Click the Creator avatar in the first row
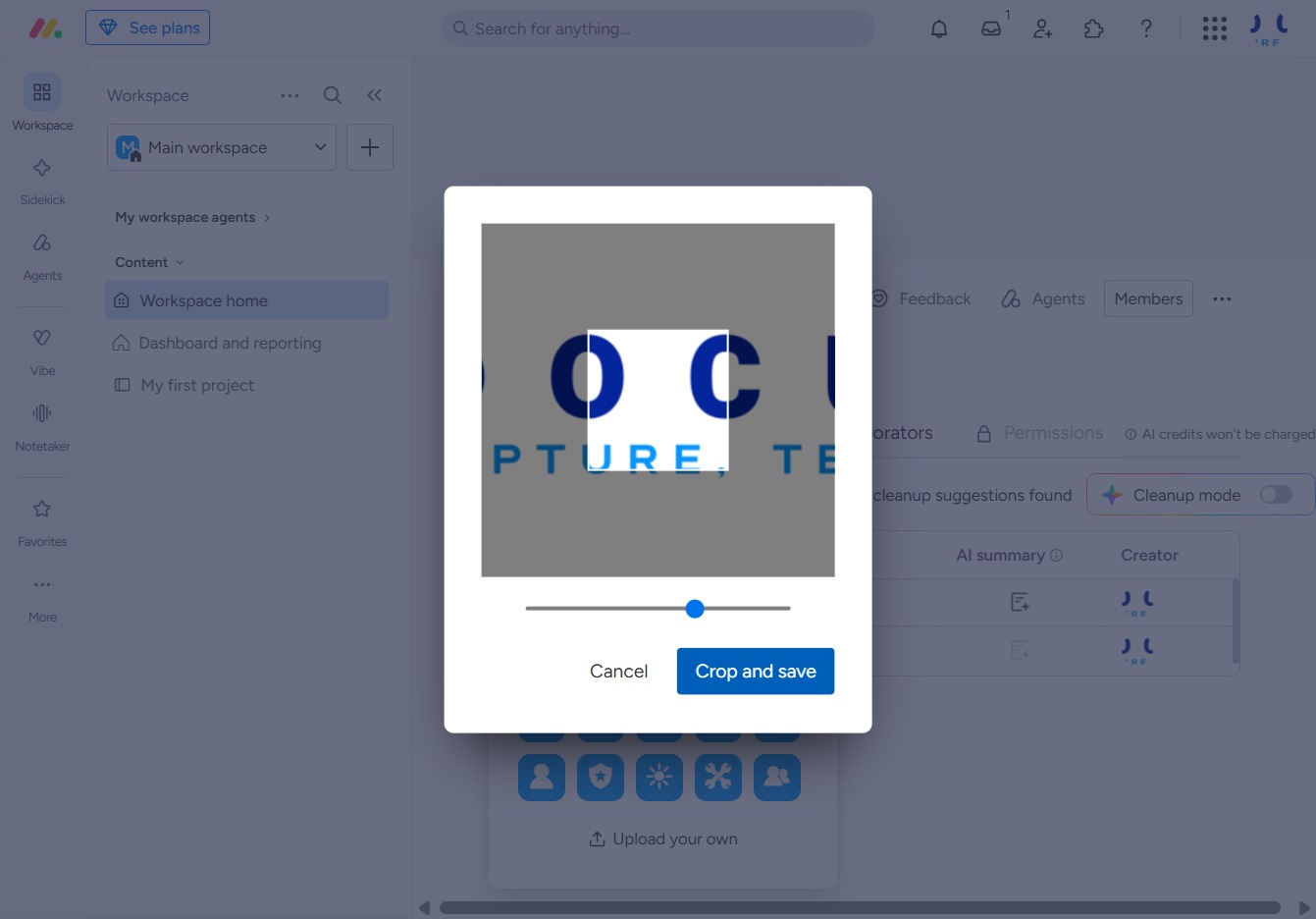Image resolution: width=1316 pixels, height=919 pixels. pos(1137,602)
